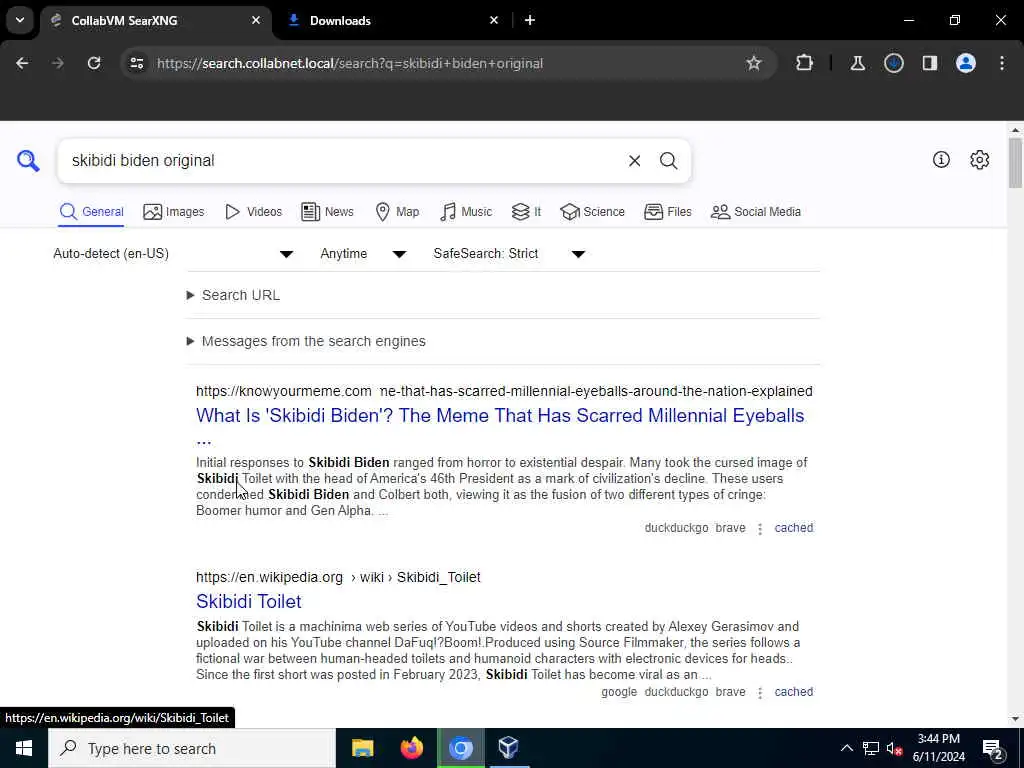Close the CollabVM SearXNG tab
The width and height of the screenshot is (1024, 768).
(255, 20)
